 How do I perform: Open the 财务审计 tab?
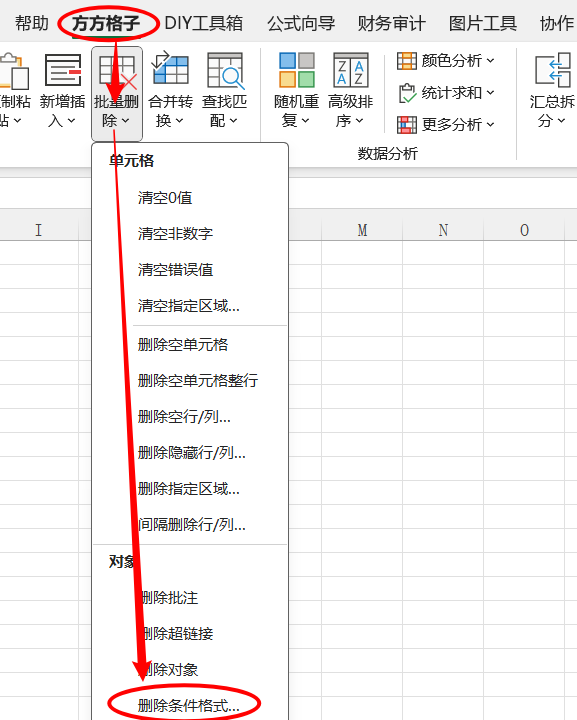click(392, 23)
